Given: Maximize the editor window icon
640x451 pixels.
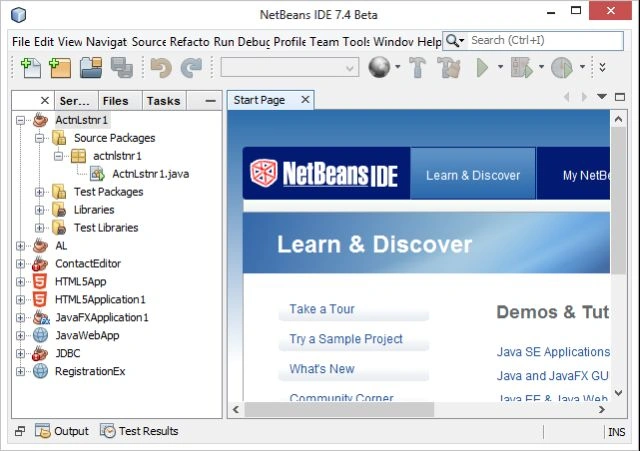Looking at the screenshot, I should [620, 97].
